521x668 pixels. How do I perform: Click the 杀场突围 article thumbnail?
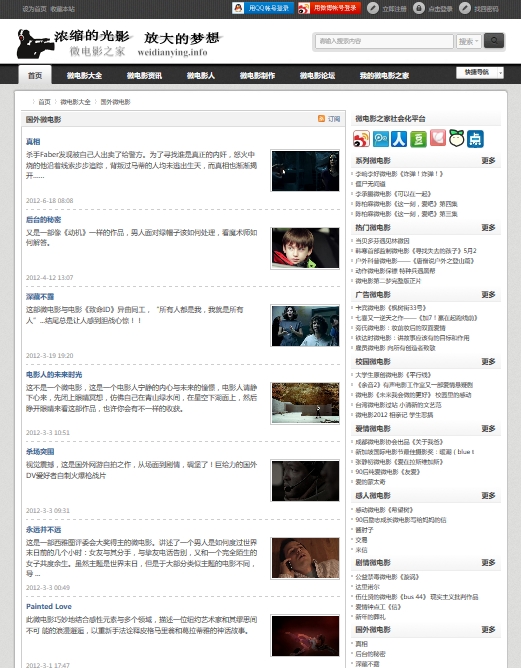tap(305, 481)
